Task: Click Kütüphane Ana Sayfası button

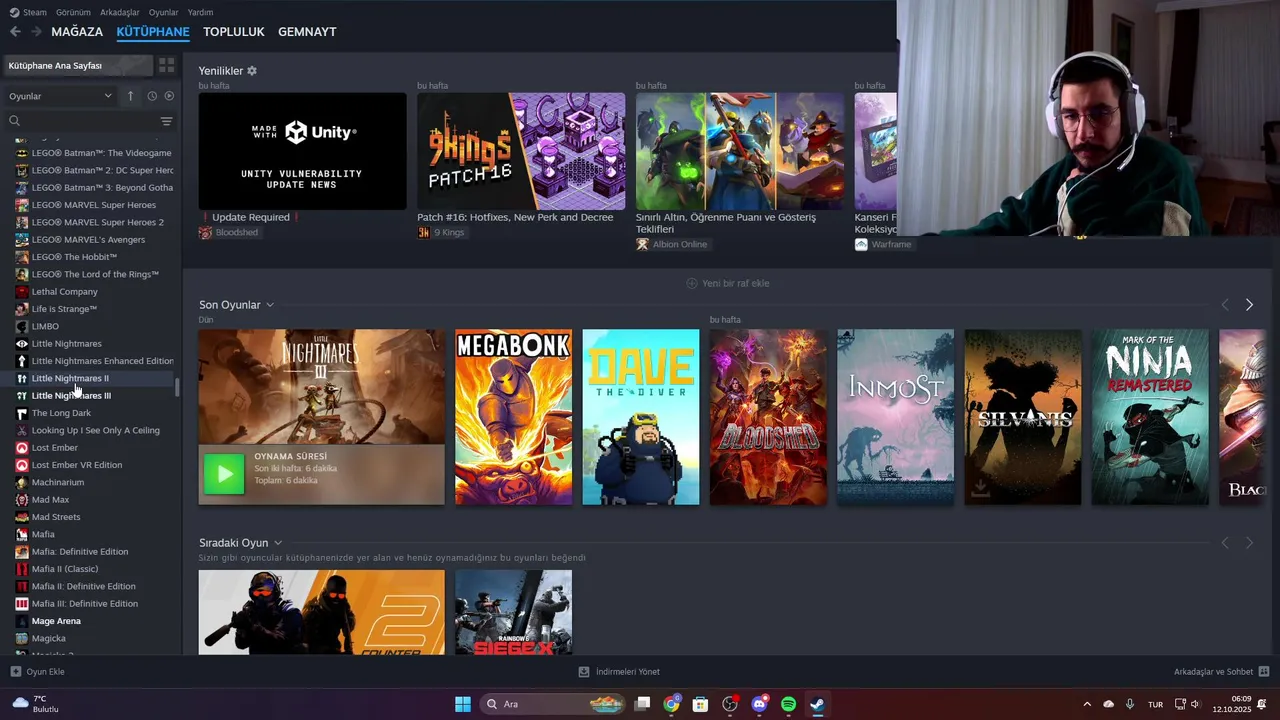Action: pyautogui.click(x=78, y=65)
